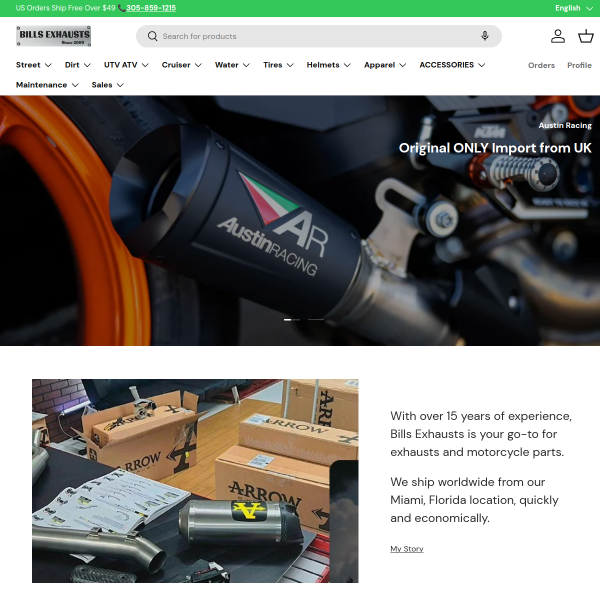Open the shopping cart basket icon

click(x=585, y=36)
